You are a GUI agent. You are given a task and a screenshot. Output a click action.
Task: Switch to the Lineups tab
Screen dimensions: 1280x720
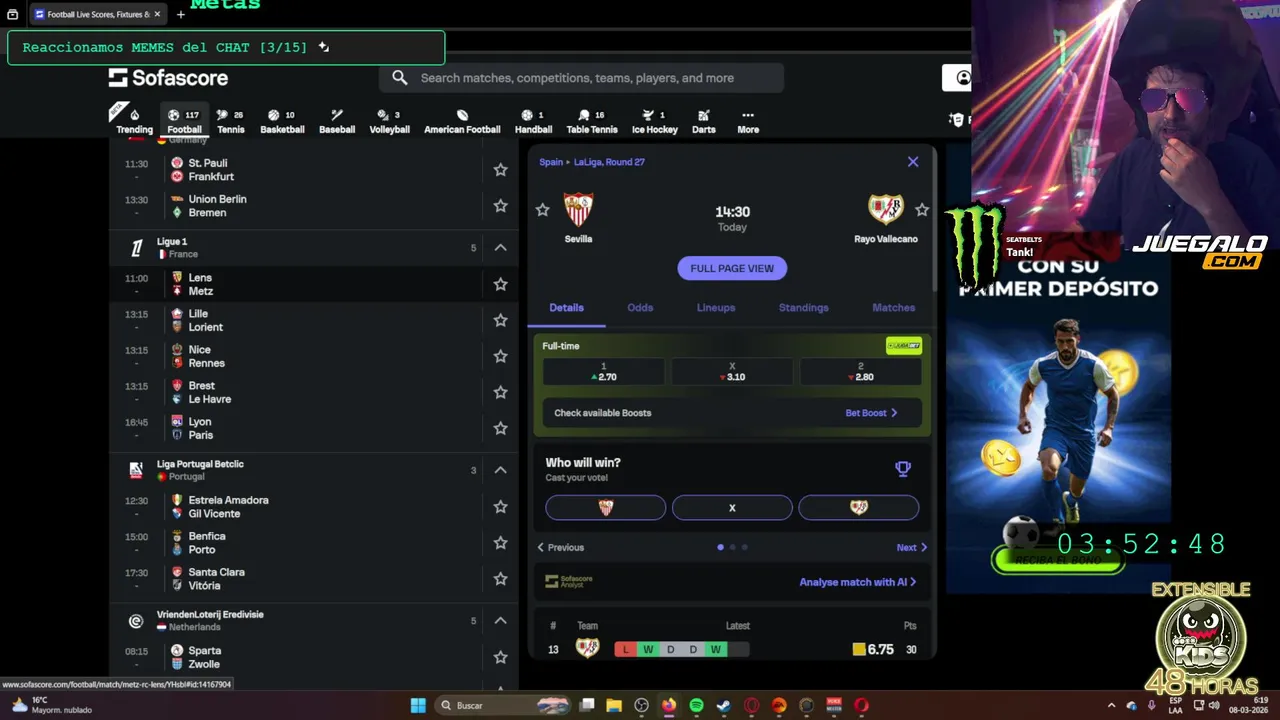tap(716, 308)
